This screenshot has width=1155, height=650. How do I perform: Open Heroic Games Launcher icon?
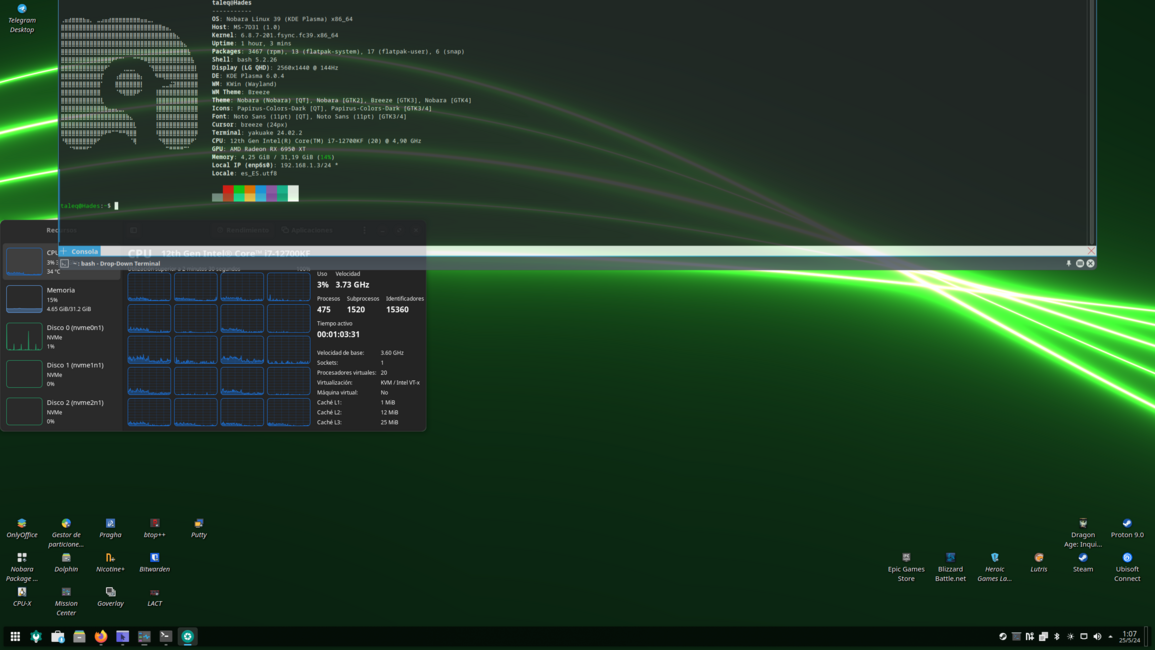coord(994,562)
